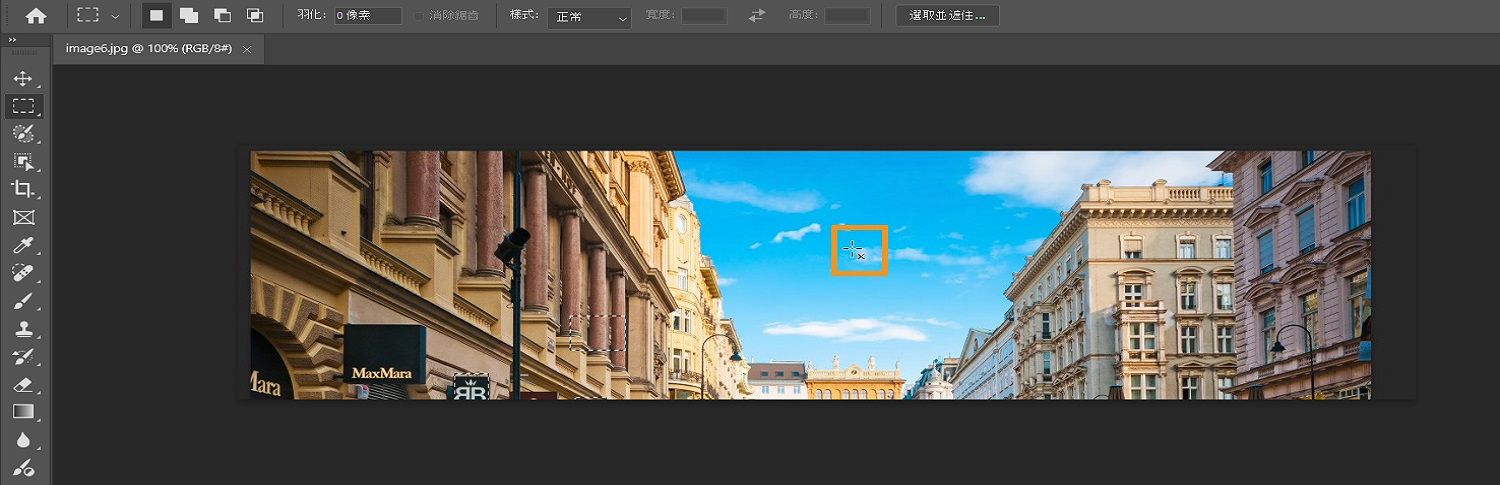Go to the Home screen icon
Screen dimensions: 1500x485
(36, 16)
